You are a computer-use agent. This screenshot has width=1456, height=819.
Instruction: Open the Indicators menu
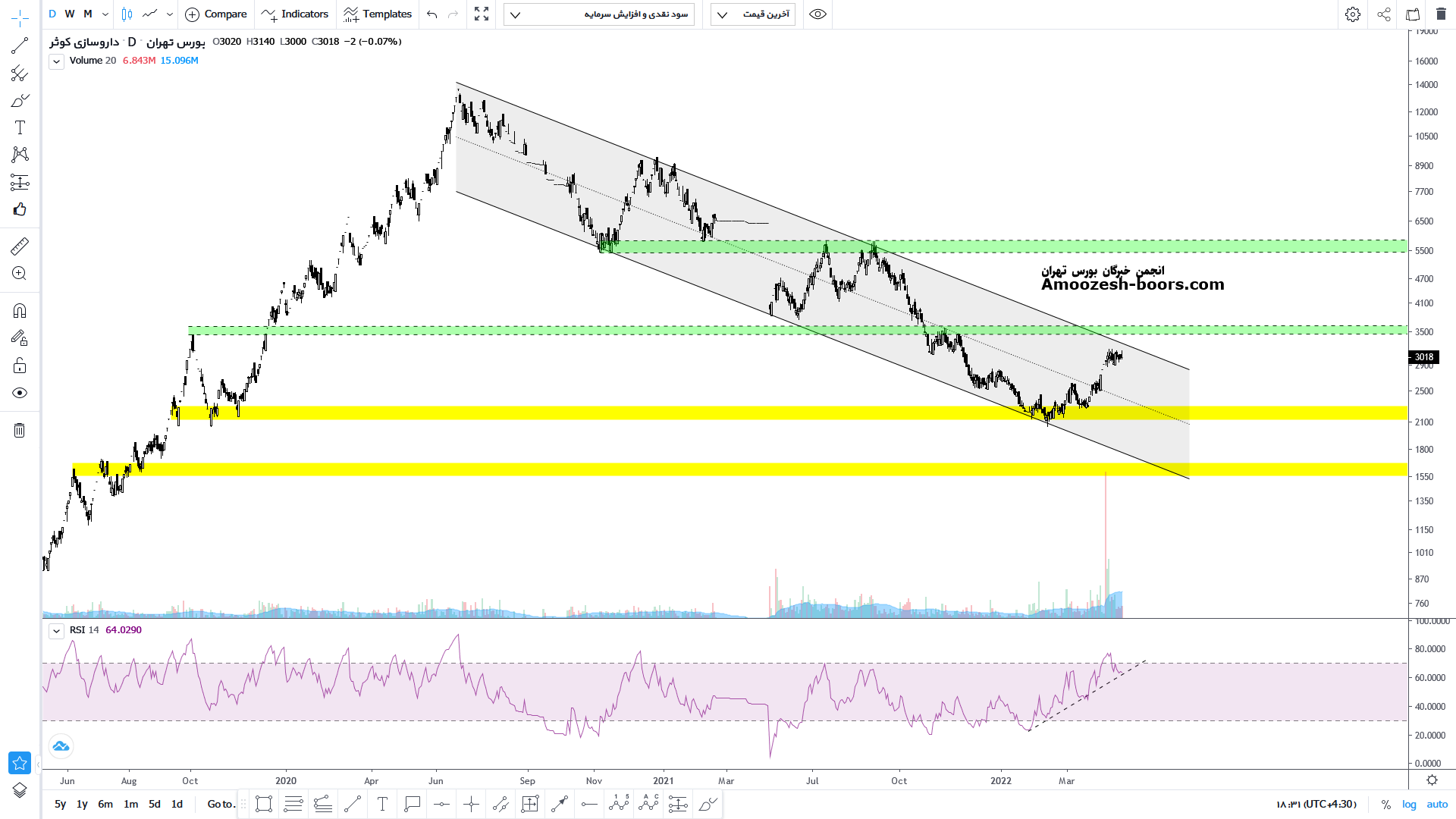[295, 14]
